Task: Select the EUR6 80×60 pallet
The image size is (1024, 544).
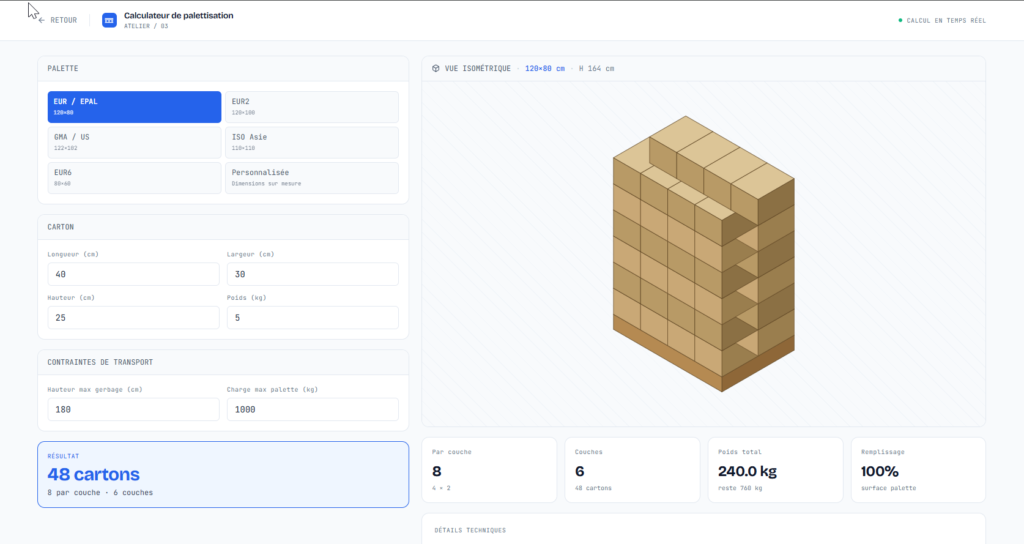Action: pyautogui.click(x=135, y=178)
